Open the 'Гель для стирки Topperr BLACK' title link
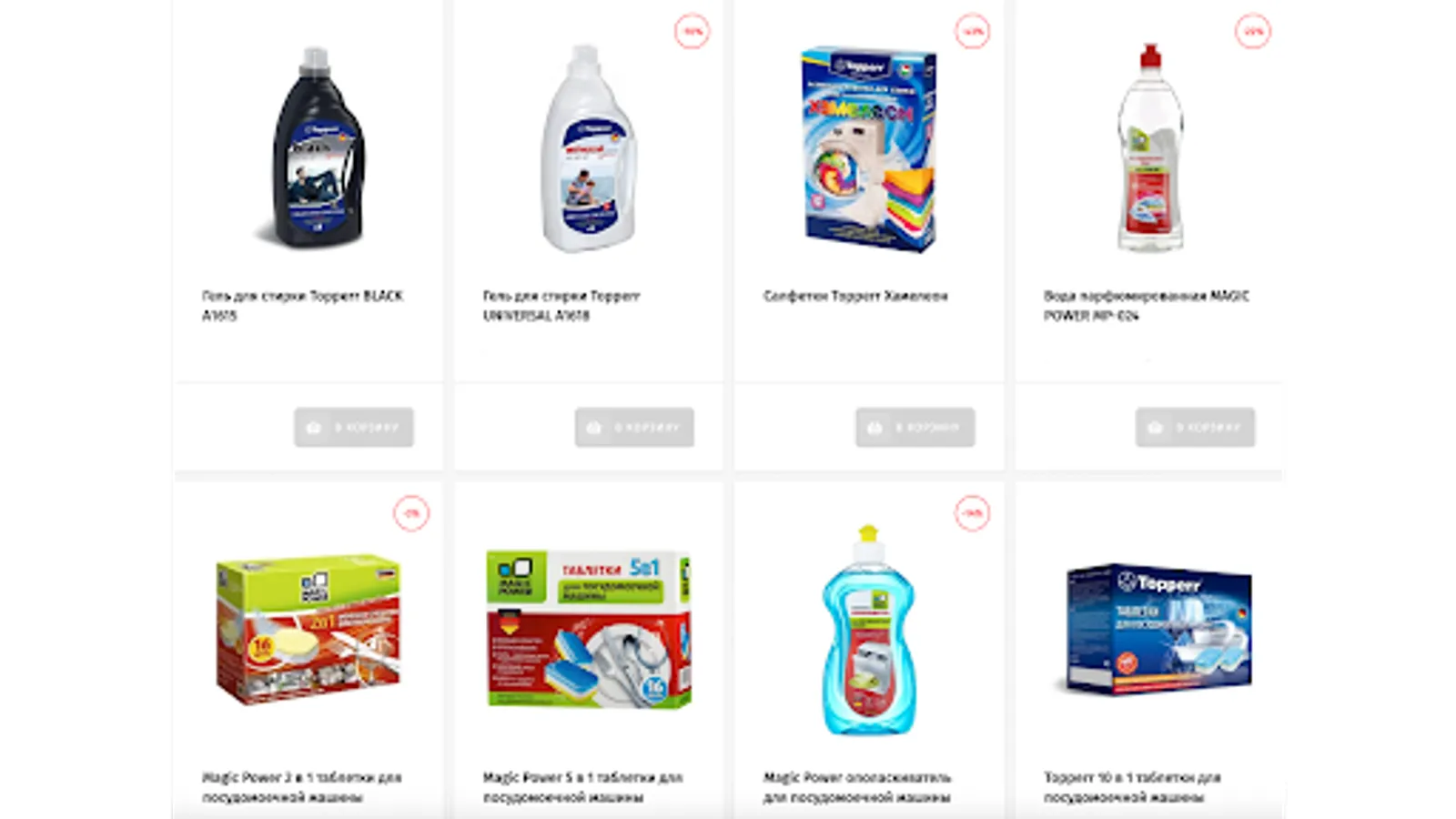1456x819 pixels. (x=302, y=306)
